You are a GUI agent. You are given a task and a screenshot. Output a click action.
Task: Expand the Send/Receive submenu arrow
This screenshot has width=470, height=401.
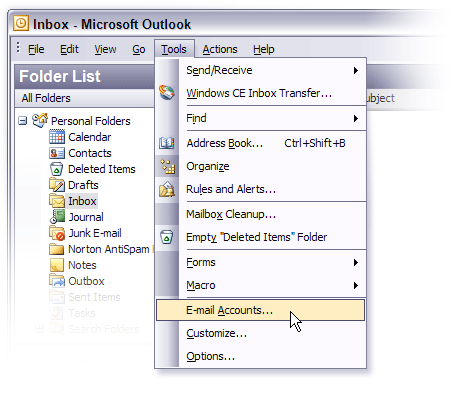(356, 70)
